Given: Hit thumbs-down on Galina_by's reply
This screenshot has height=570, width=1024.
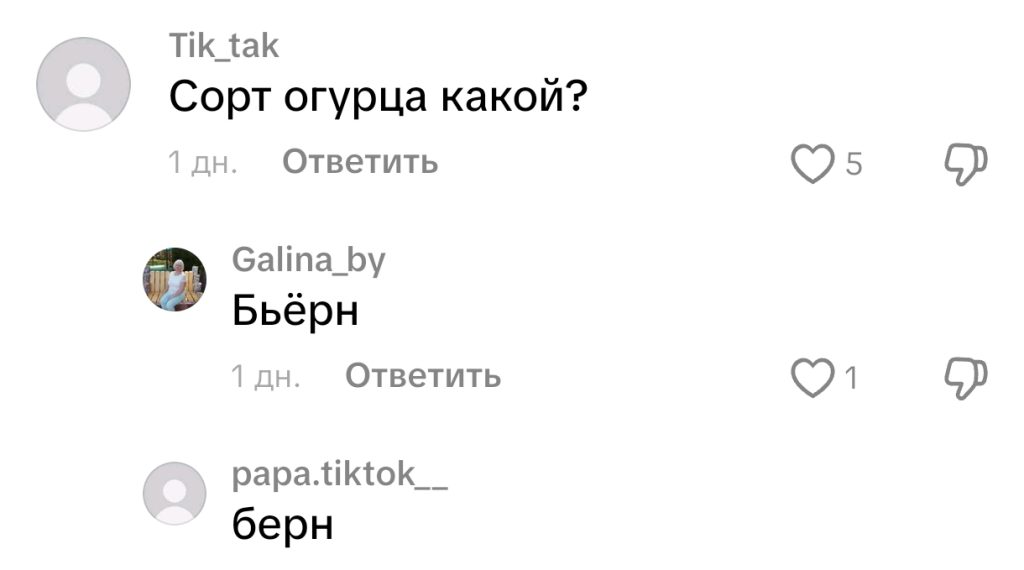Looking at the screenshot, I should [966, 379].
